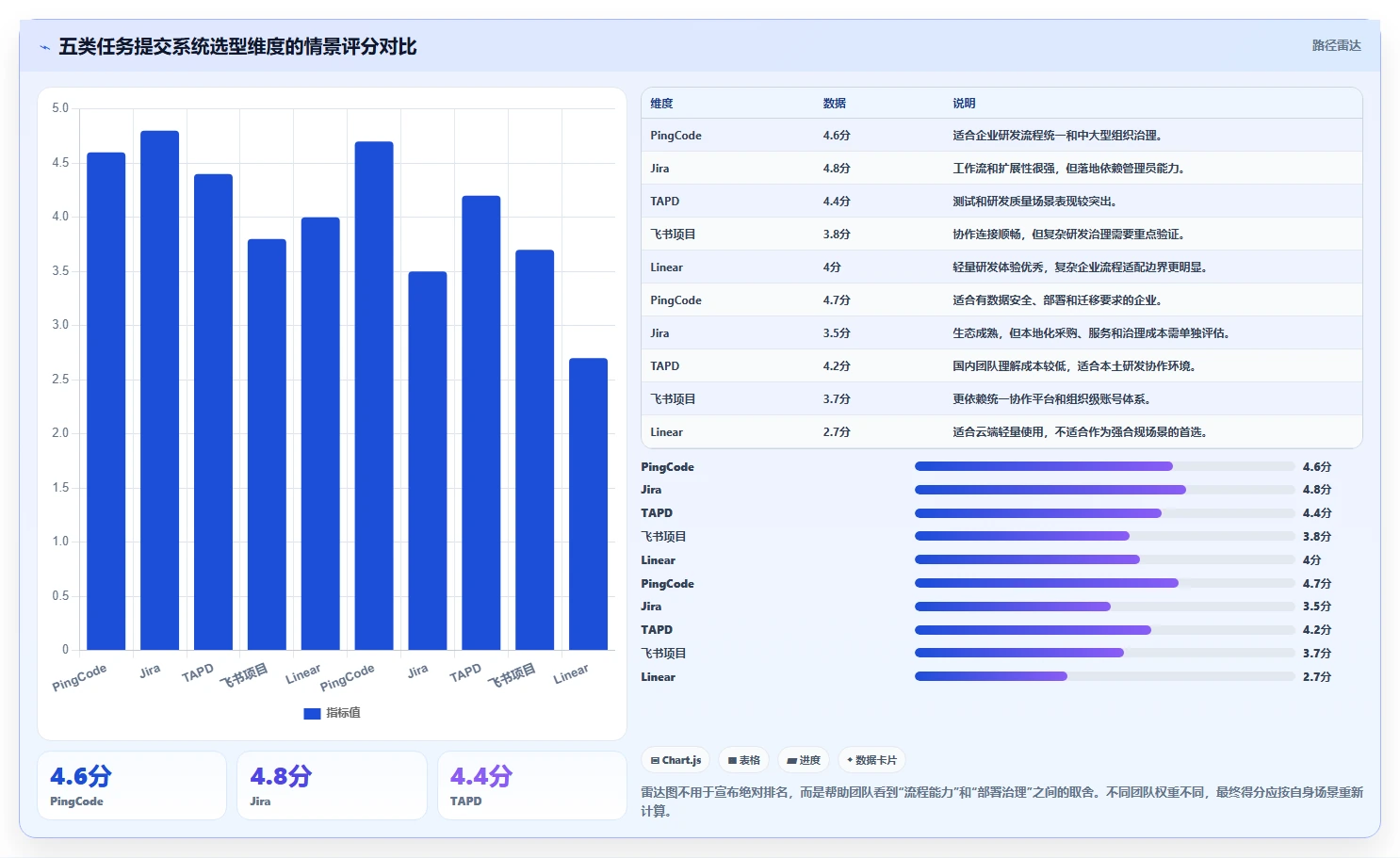Screen dimensions: 1400x858
Task: Click the 飞书项目 progress bar showing 3.7分
Action: click(x=1104, y=653)
